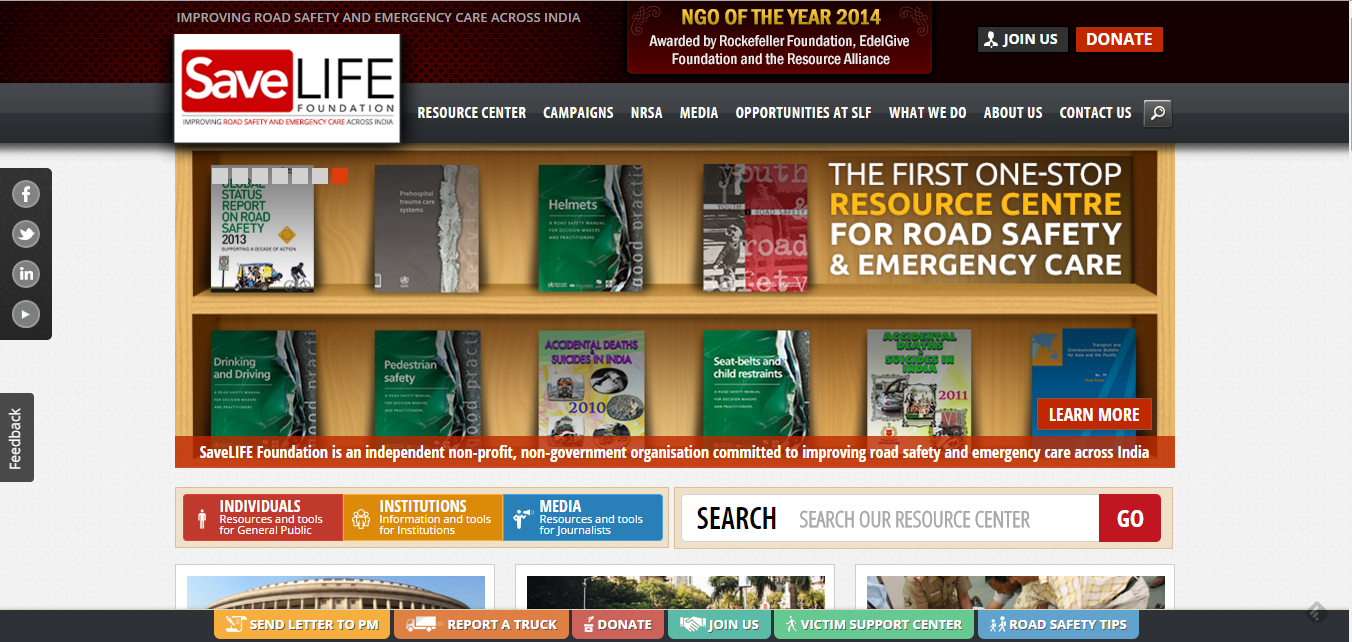
Task: Click the scroll-to-top arrow icon
Action: [1316, 612]
